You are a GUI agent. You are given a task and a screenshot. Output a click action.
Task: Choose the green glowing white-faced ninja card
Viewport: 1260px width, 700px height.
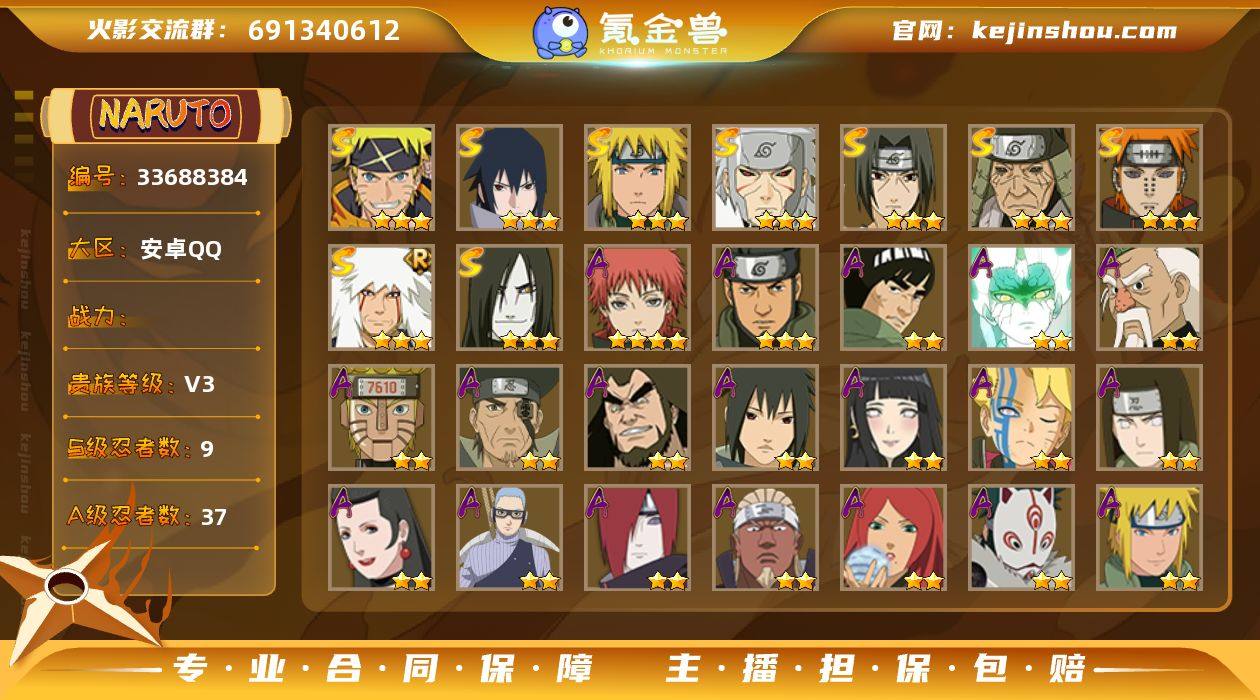(x=1022, y=298)
